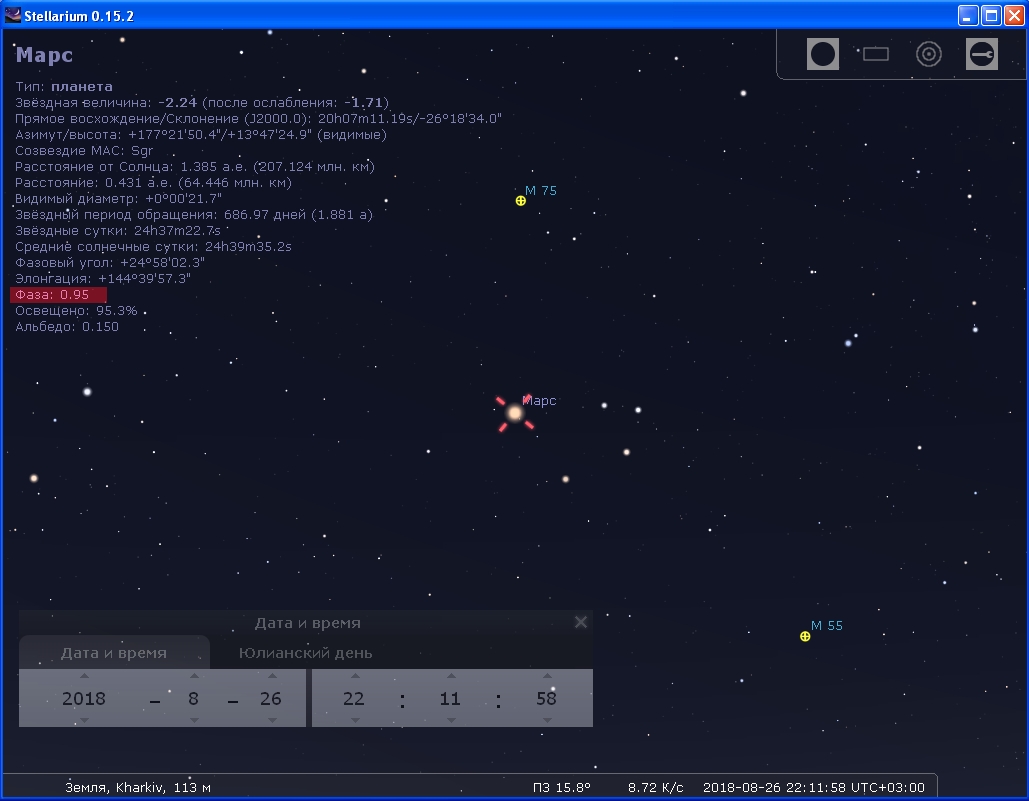The width and height of the screenshot is (1029, 801).
Task: Click the Stellarium icon in the title bar
Action: 14,15
